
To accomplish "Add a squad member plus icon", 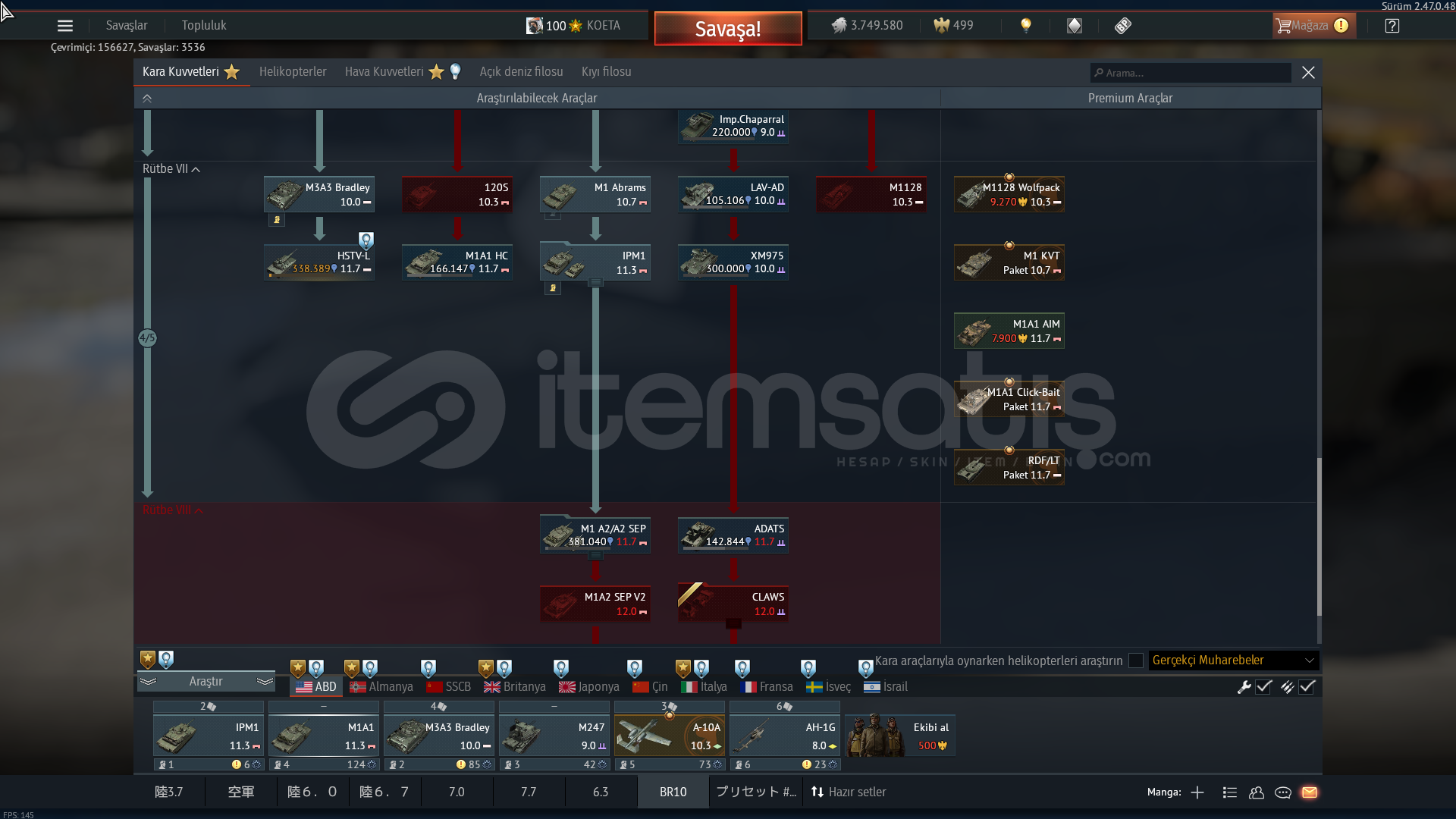I will 1197,792.
